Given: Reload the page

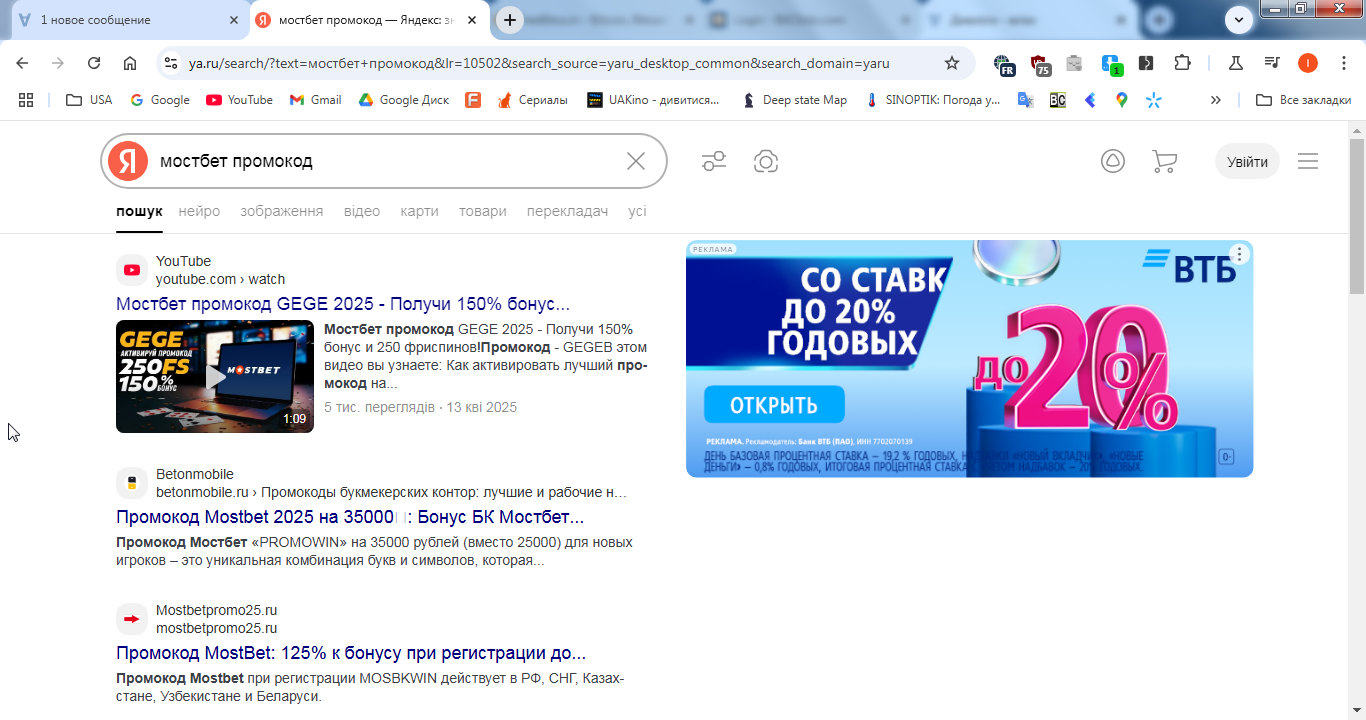Looking at the screenshot, I should pyautogui.click(x=94, y=63).
